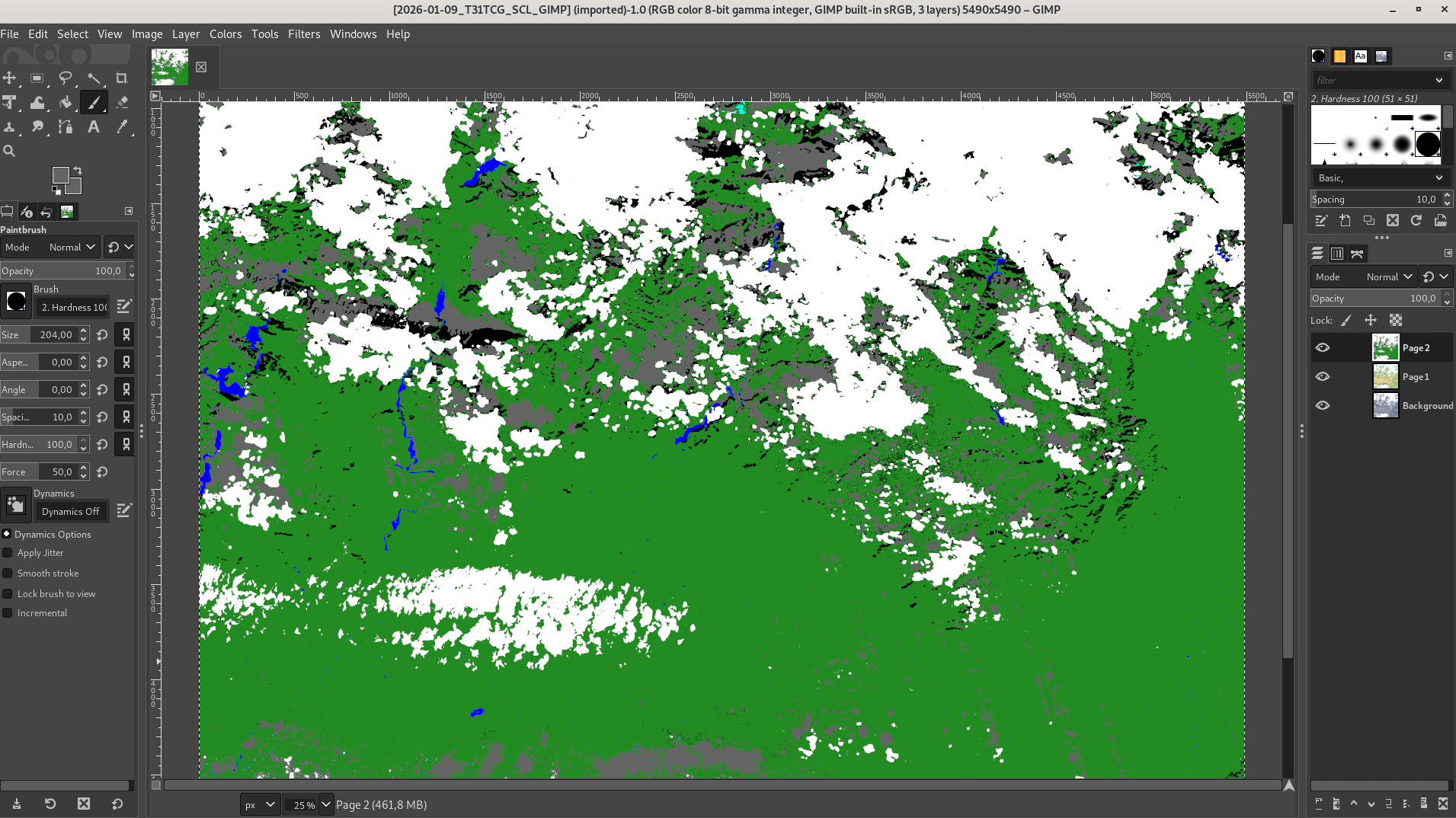This screenshot has width=1456, height=818.
Task: Refresh the brushes list
Action: coord(1416,220)
